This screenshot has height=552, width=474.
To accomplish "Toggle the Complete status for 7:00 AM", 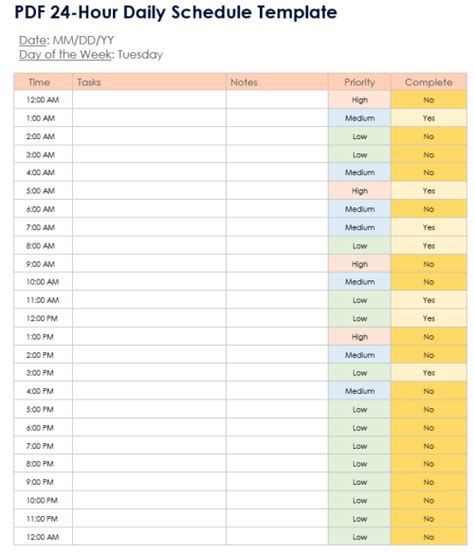I will click(429, 227).
